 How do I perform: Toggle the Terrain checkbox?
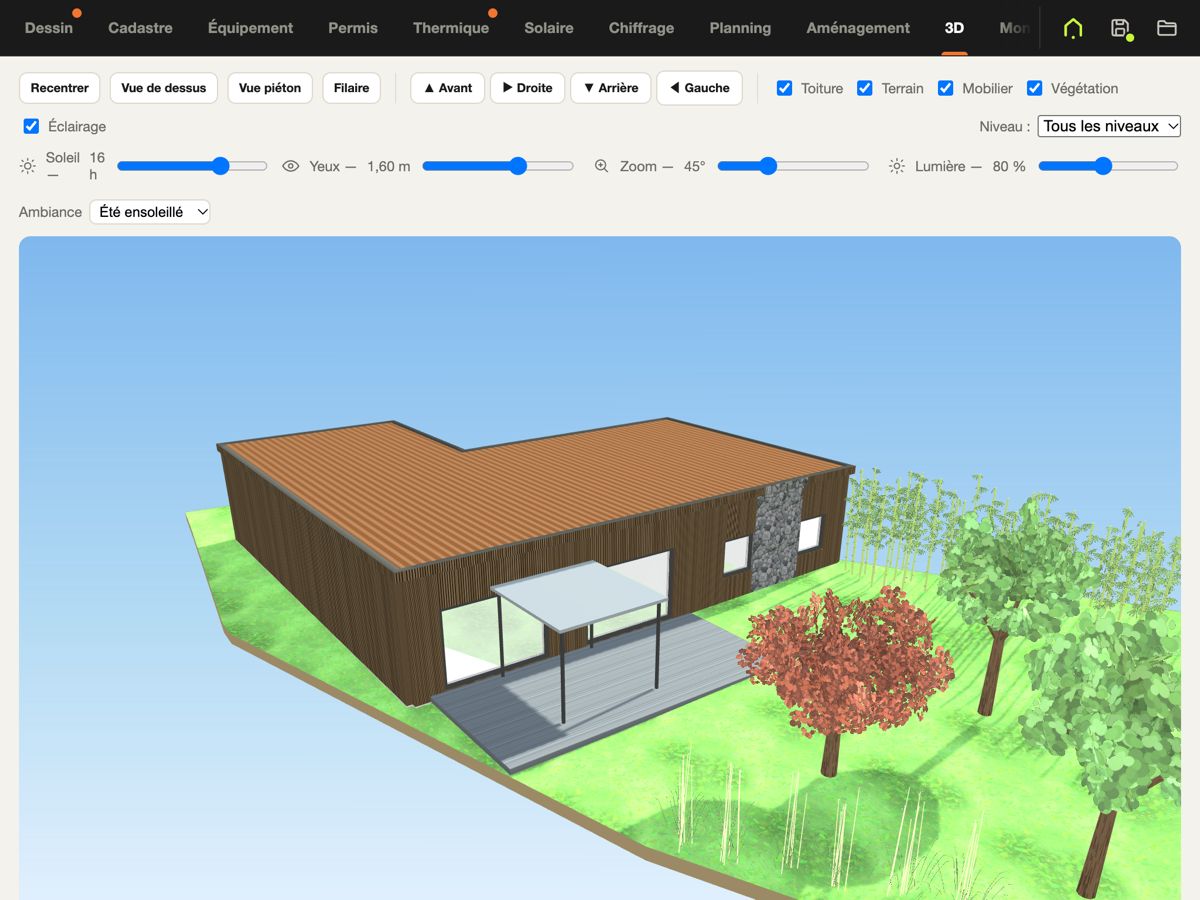tap(865, 88)
